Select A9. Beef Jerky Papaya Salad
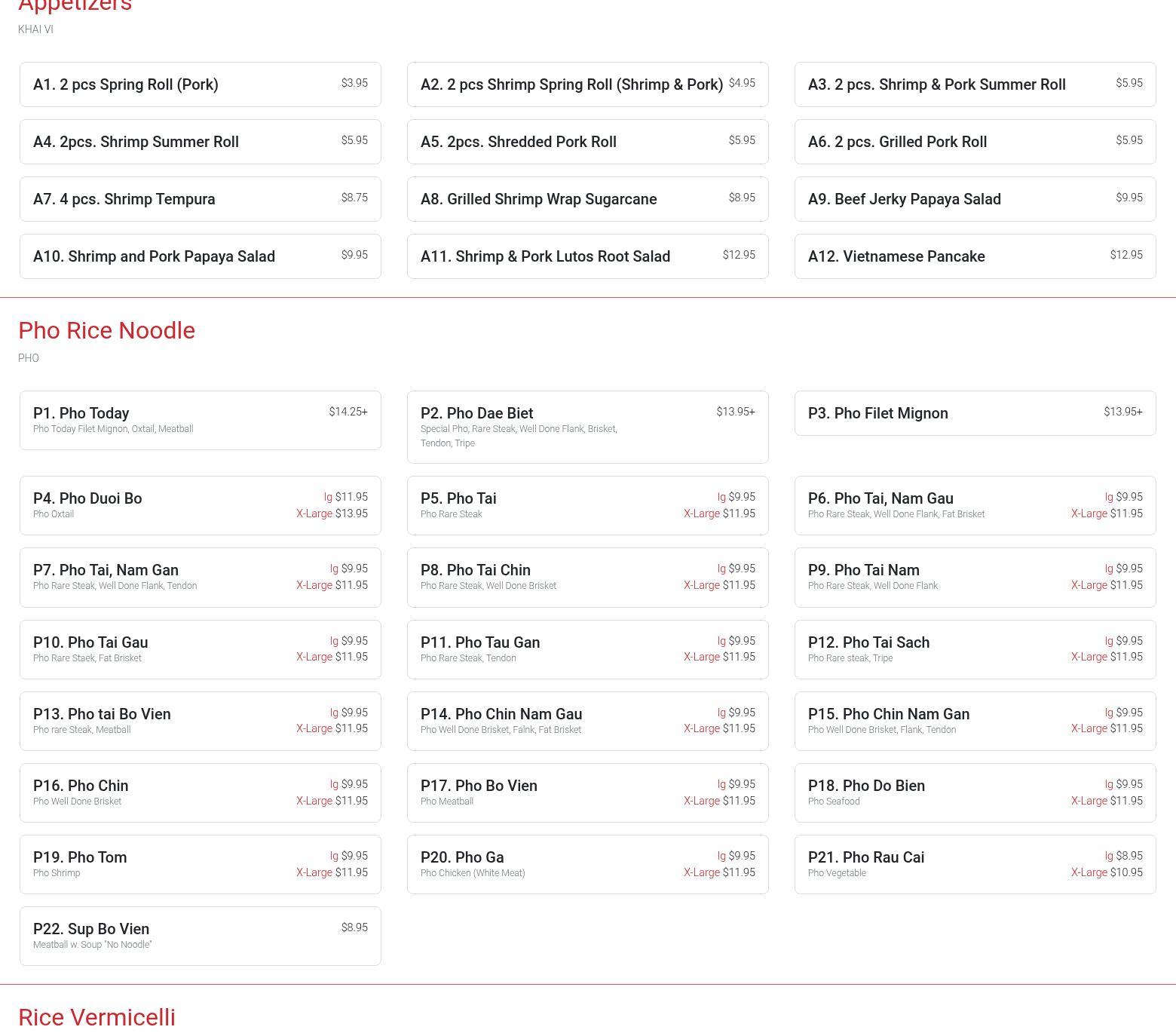 click(x=975, y=199)
